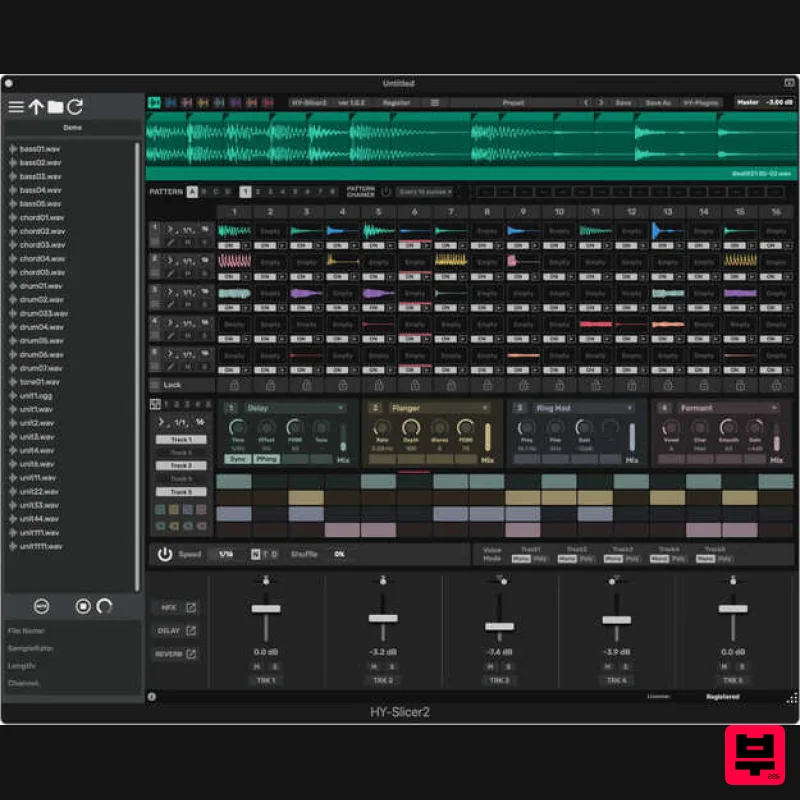
Task: Adjust the TRK 3 volume fader
Action: point(500,625)
